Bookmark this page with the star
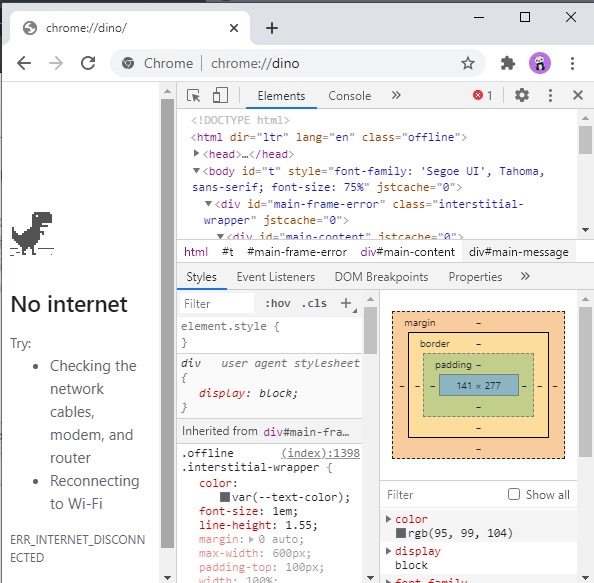 click(x=468, y=63)
